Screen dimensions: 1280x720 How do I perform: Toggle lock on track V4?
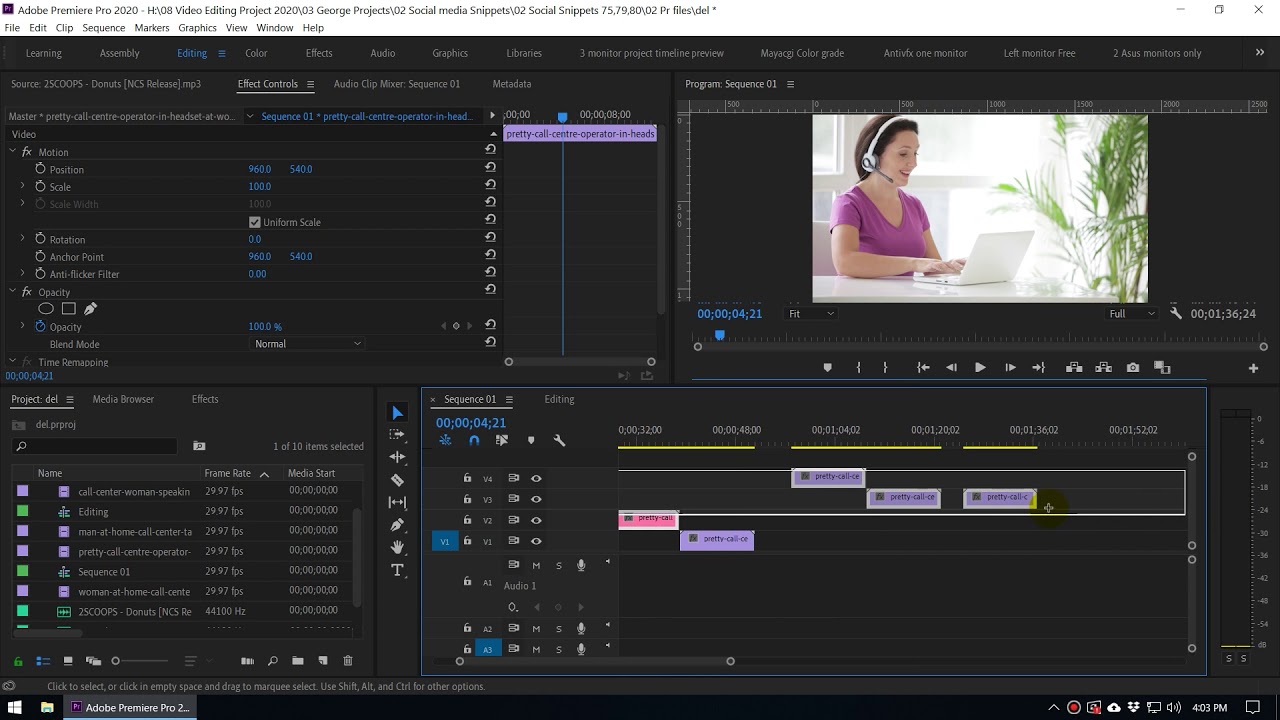pos(467,478)
